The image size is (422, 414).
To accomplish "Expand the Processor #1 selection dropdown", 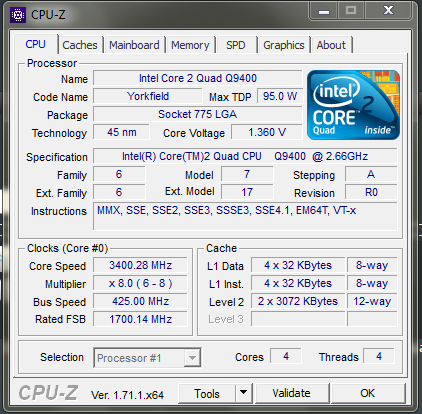I will point(192,358).
